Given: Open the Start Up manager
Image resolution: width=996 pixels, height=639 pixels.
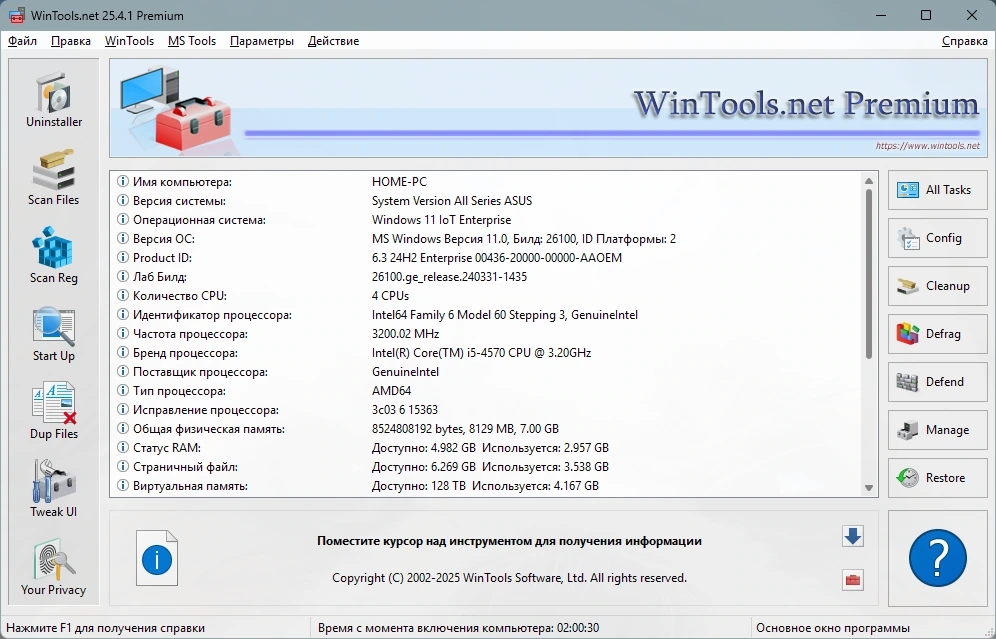Looking at the screenshot, I should pos(54,333).
